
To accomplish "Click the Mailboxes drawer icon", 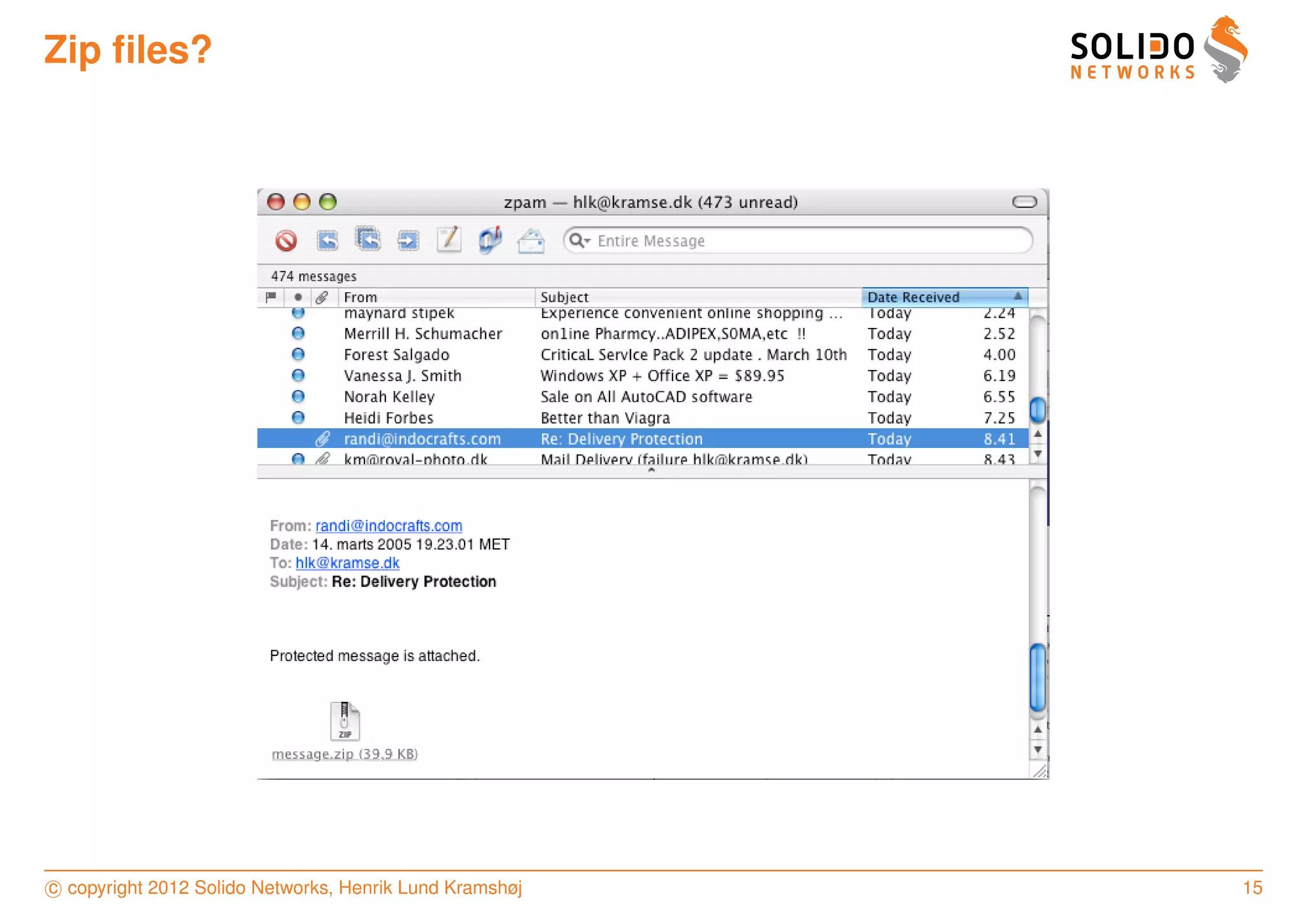I will (531, 241).
